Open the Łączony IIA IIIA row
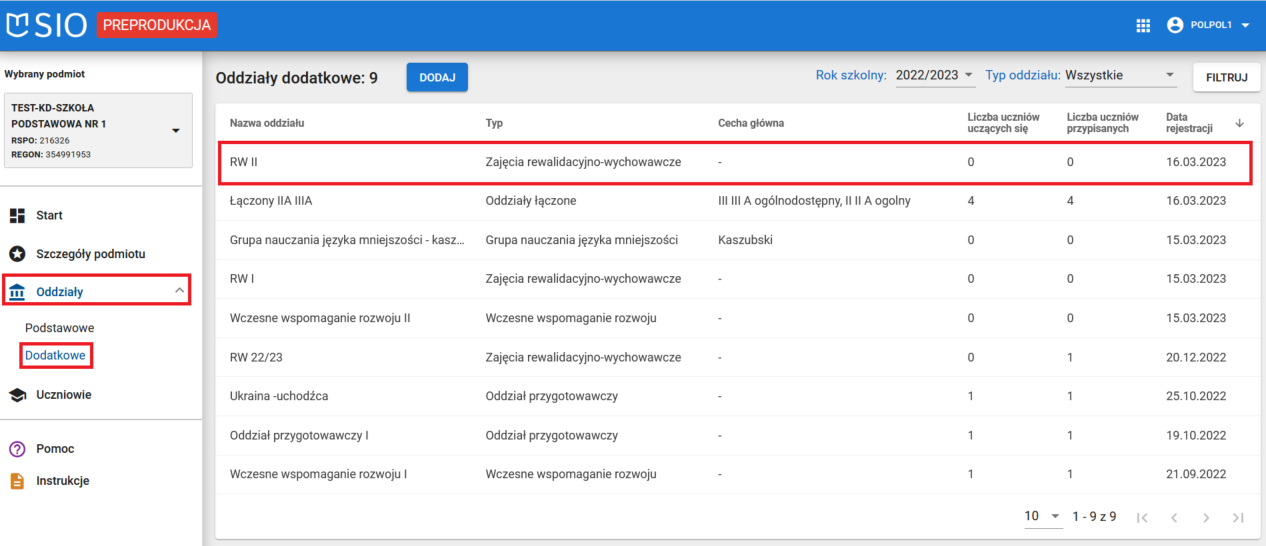 point(735,201)
